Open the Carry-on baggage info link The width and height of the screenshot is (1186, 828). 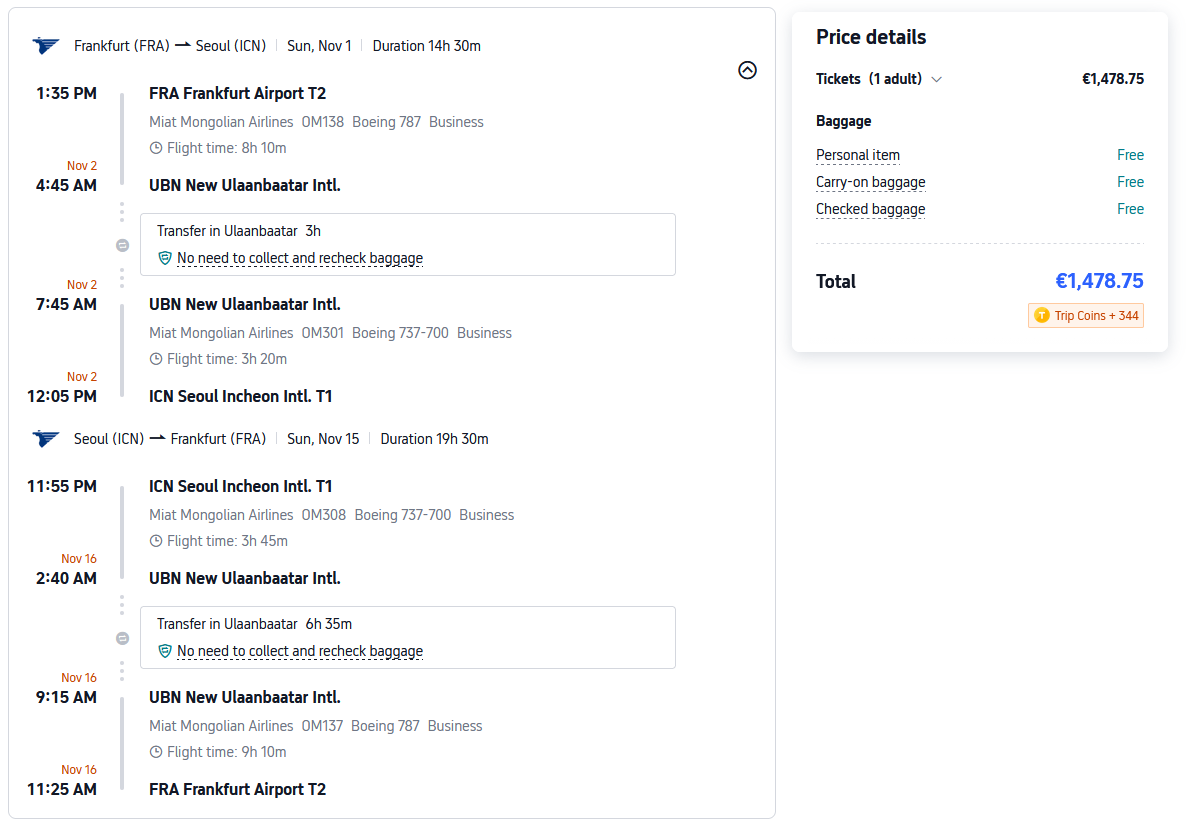coord(870,182)
